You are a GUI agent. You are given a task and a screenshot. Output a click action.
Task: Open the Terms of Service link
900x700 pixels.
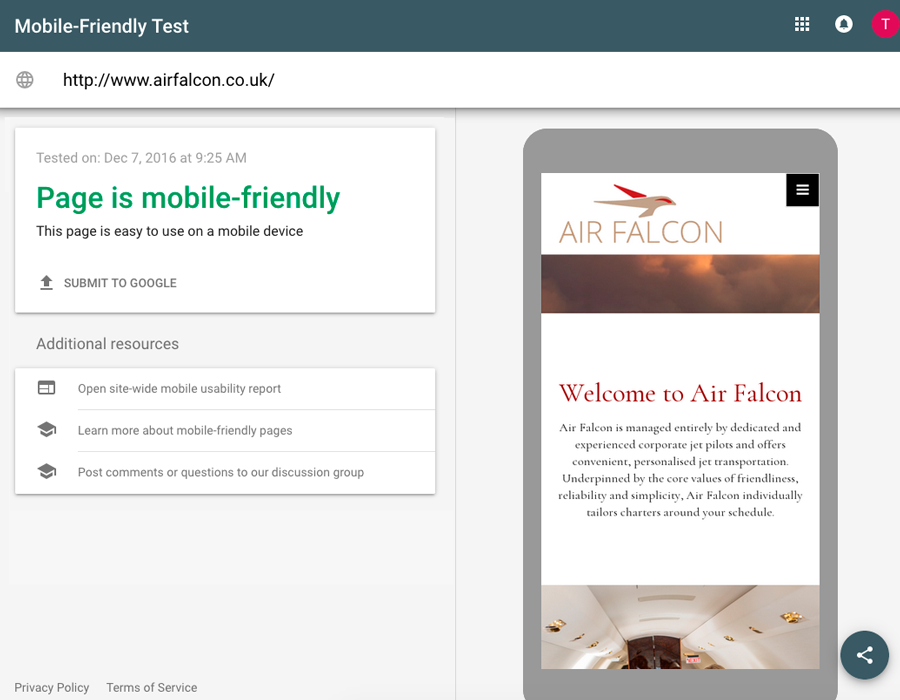152,687
